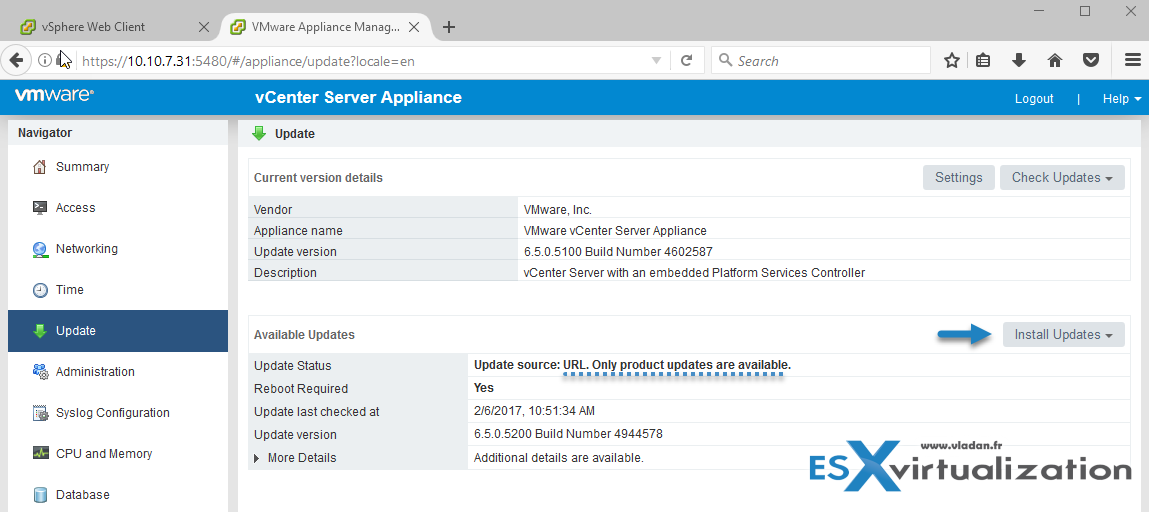Open the Check Updates dropdown
1149x512 pixels.
pos(1062,177)
